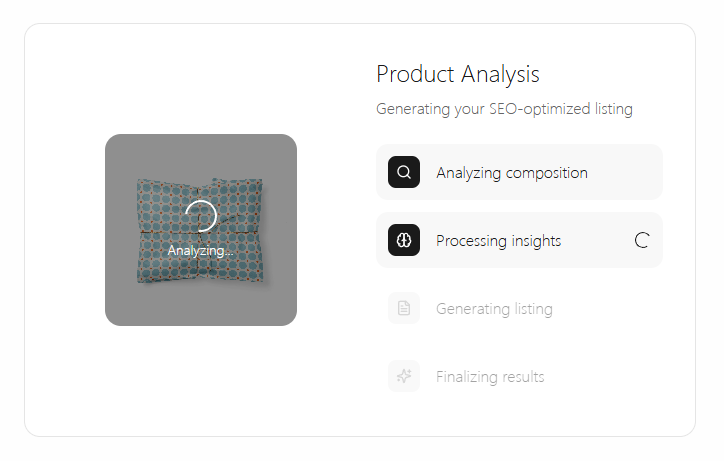The image size is (724, 461).
Task: Click the circular loading spinner on the product image
Action: click(x=201, y=216)
